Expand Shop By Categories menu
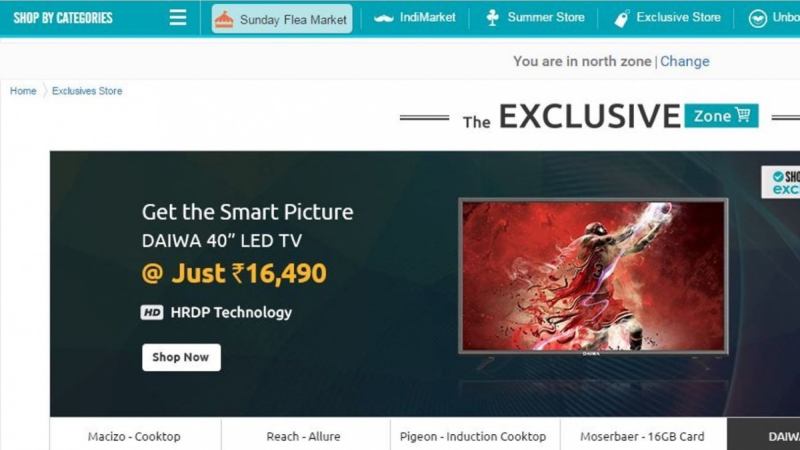The width and height of the screenshot is (800, 450). tap(63, 18)
